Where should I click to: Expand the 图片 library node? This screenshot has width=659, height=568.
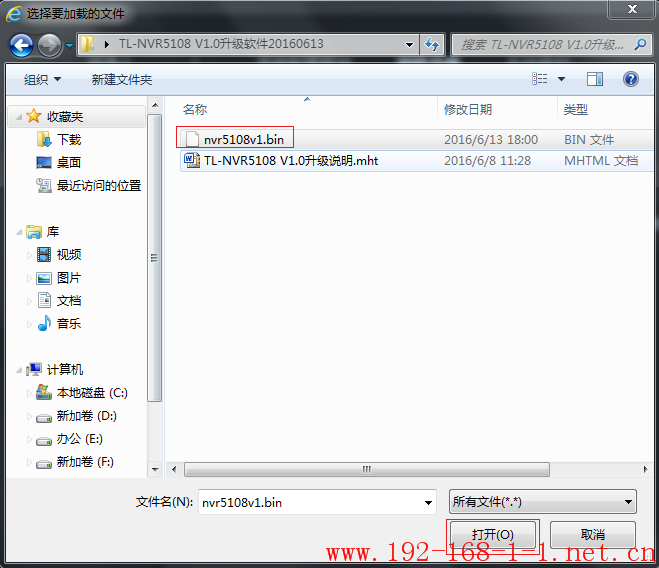(29, 278)
